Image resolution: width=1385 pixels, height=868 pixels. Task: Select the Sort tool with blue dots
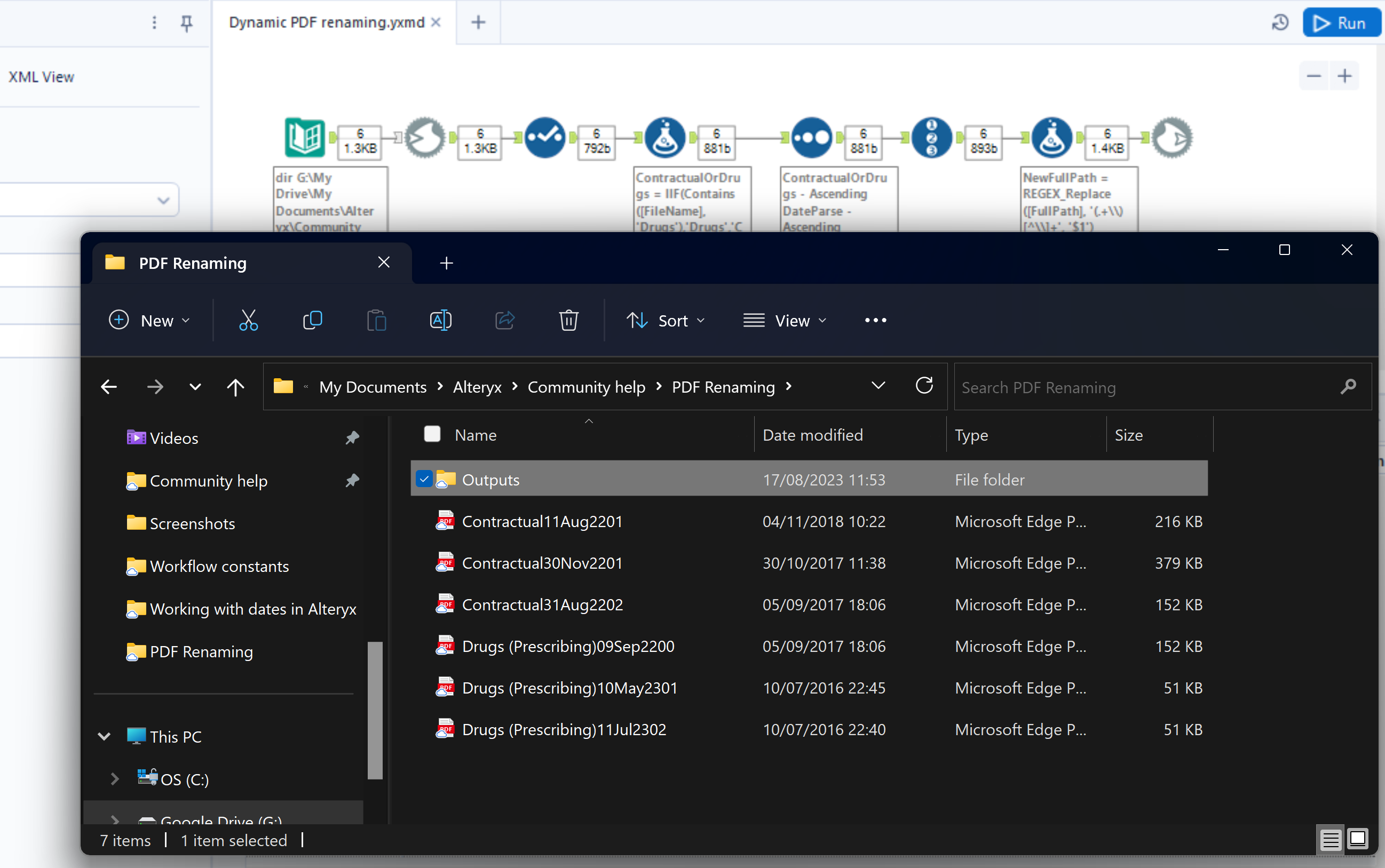[x=810, y=138]
